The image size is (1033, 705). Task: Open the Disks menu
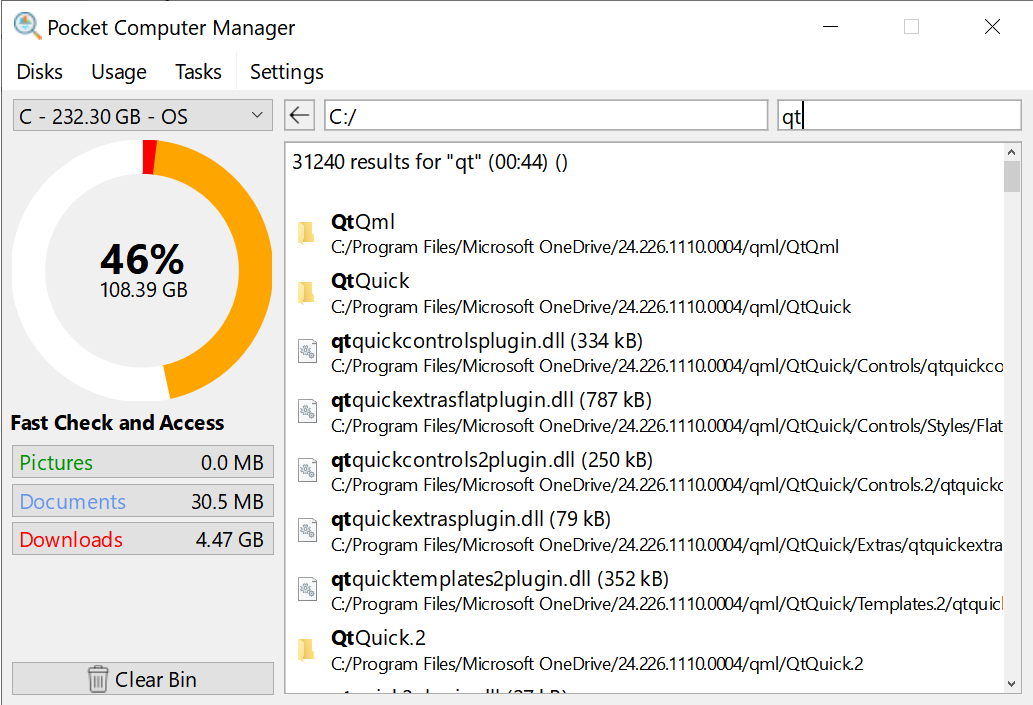(40, 71)
